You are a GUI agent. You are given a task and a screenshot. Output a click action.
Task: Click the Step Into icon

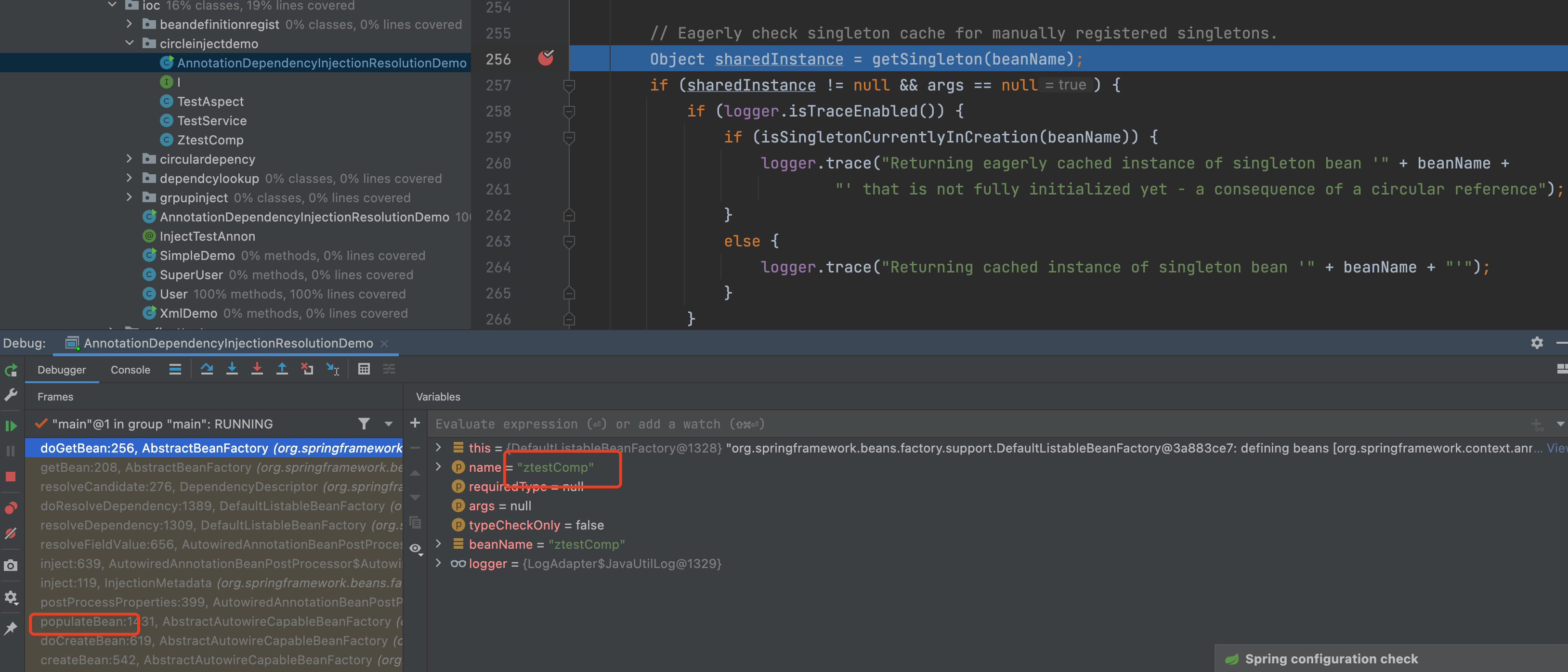(x=232, y=369)
